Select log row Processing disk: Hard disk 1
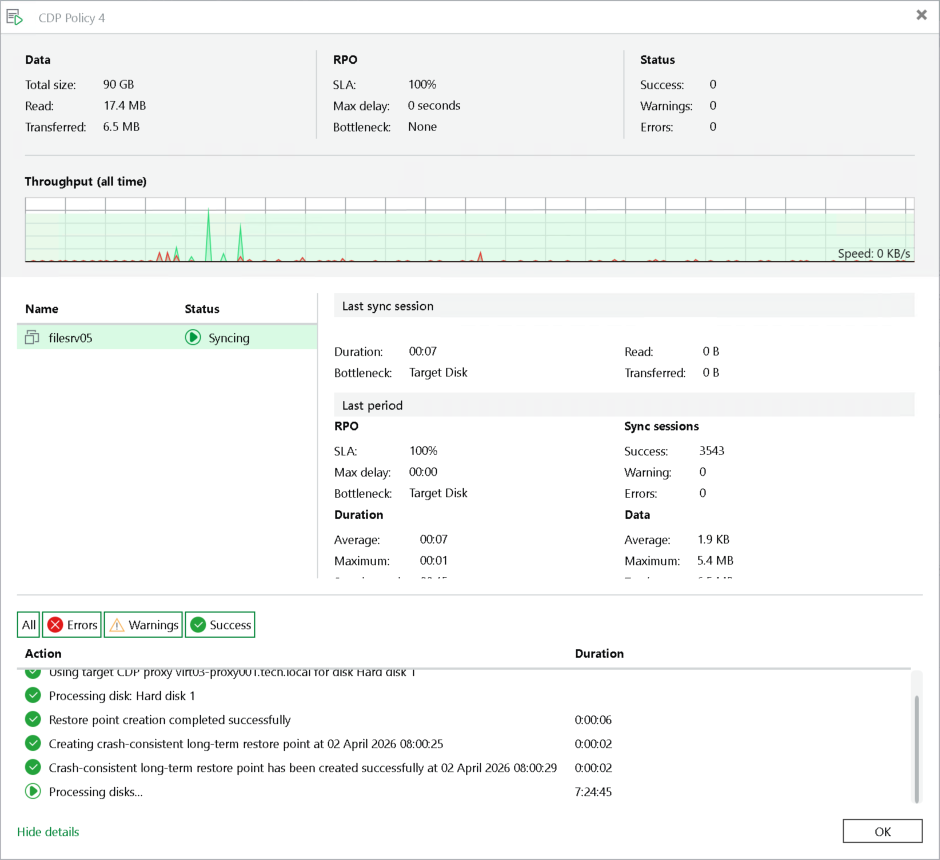940x860 pixels. coord(463,696)
